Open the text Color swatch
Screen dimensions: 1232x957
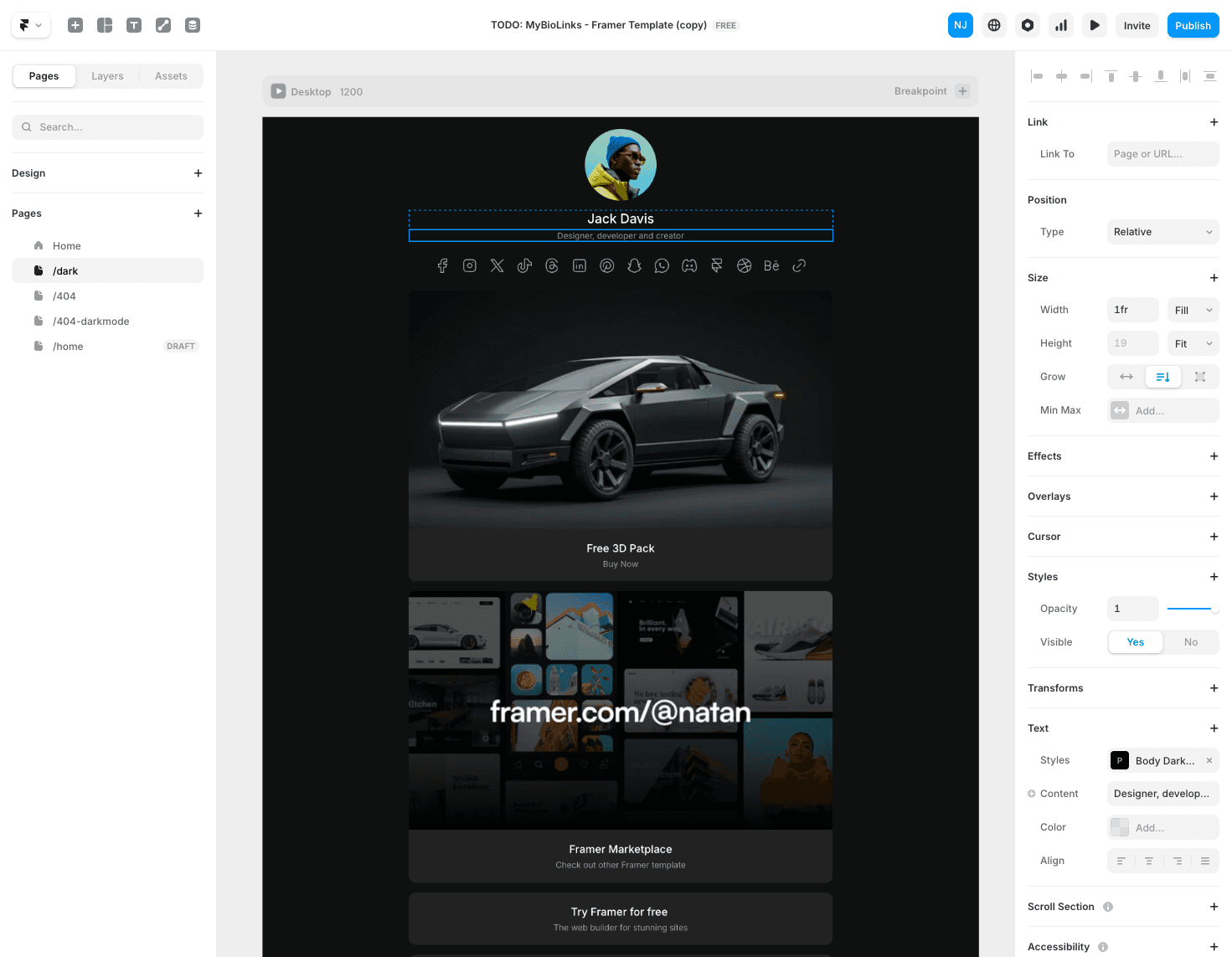[x=1120, y=827]
